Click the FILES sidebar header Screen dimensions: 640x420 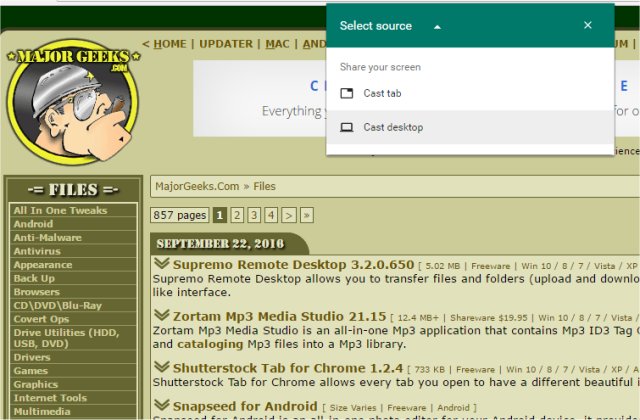73,189
